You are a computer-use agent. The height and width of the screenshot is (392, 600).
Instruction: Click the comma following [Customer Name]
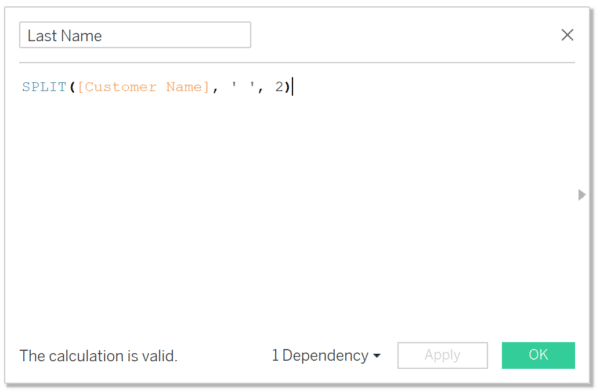coord(215,90)
